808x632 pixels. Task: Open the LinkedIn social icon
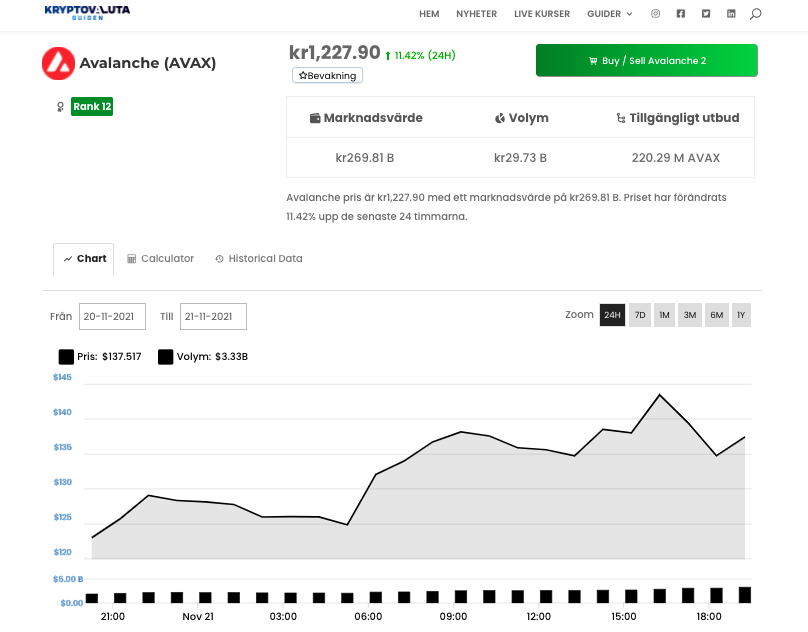coord(731,14)
